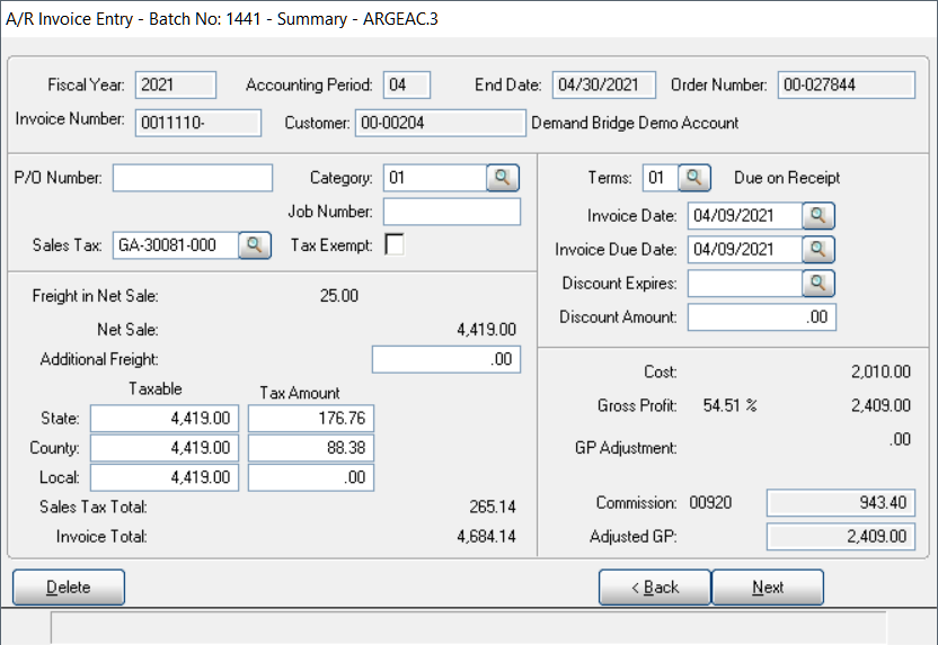Click the A/R Invoice Entry title bar
Viewport: 938px width, 645px height.
(469, 19)
